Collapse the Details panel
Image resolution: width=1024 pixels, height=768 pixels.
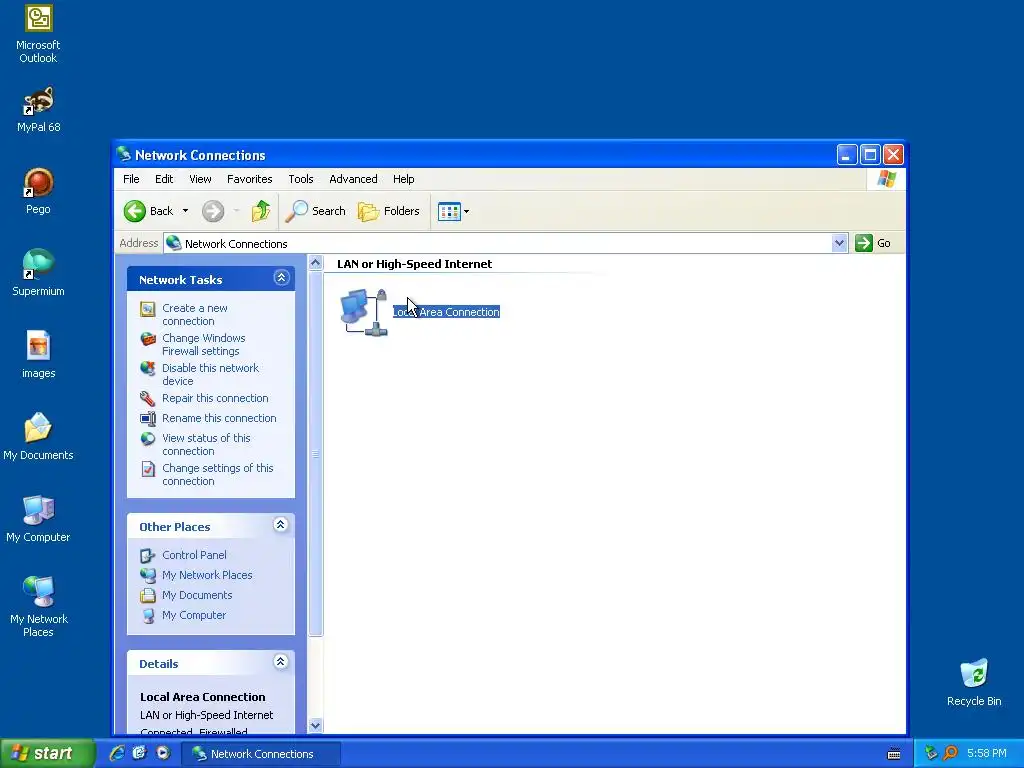click(281, 662)
